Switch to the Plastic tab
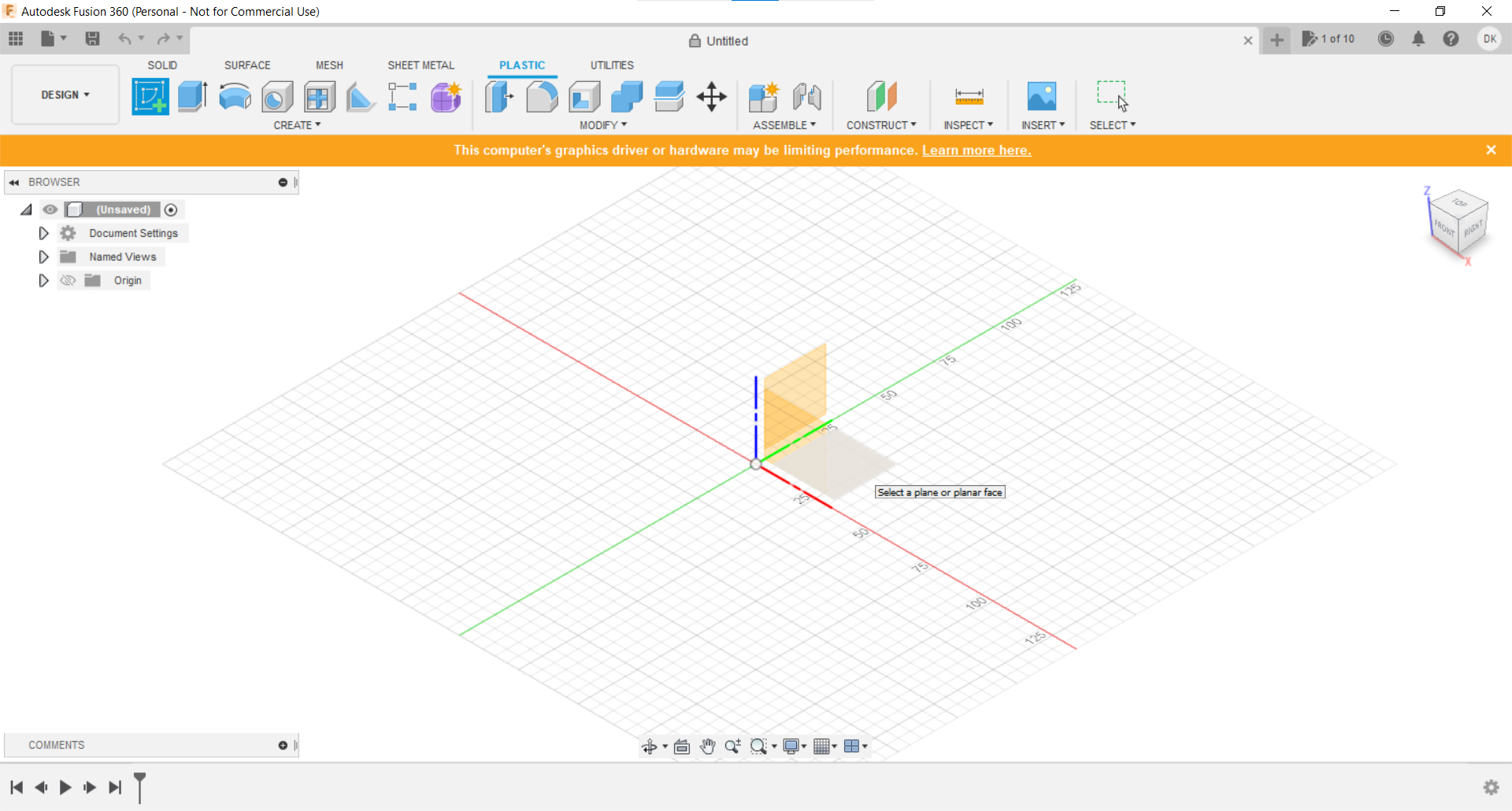Viewport: 1512px width, 811px height. [x=522, y=65]
